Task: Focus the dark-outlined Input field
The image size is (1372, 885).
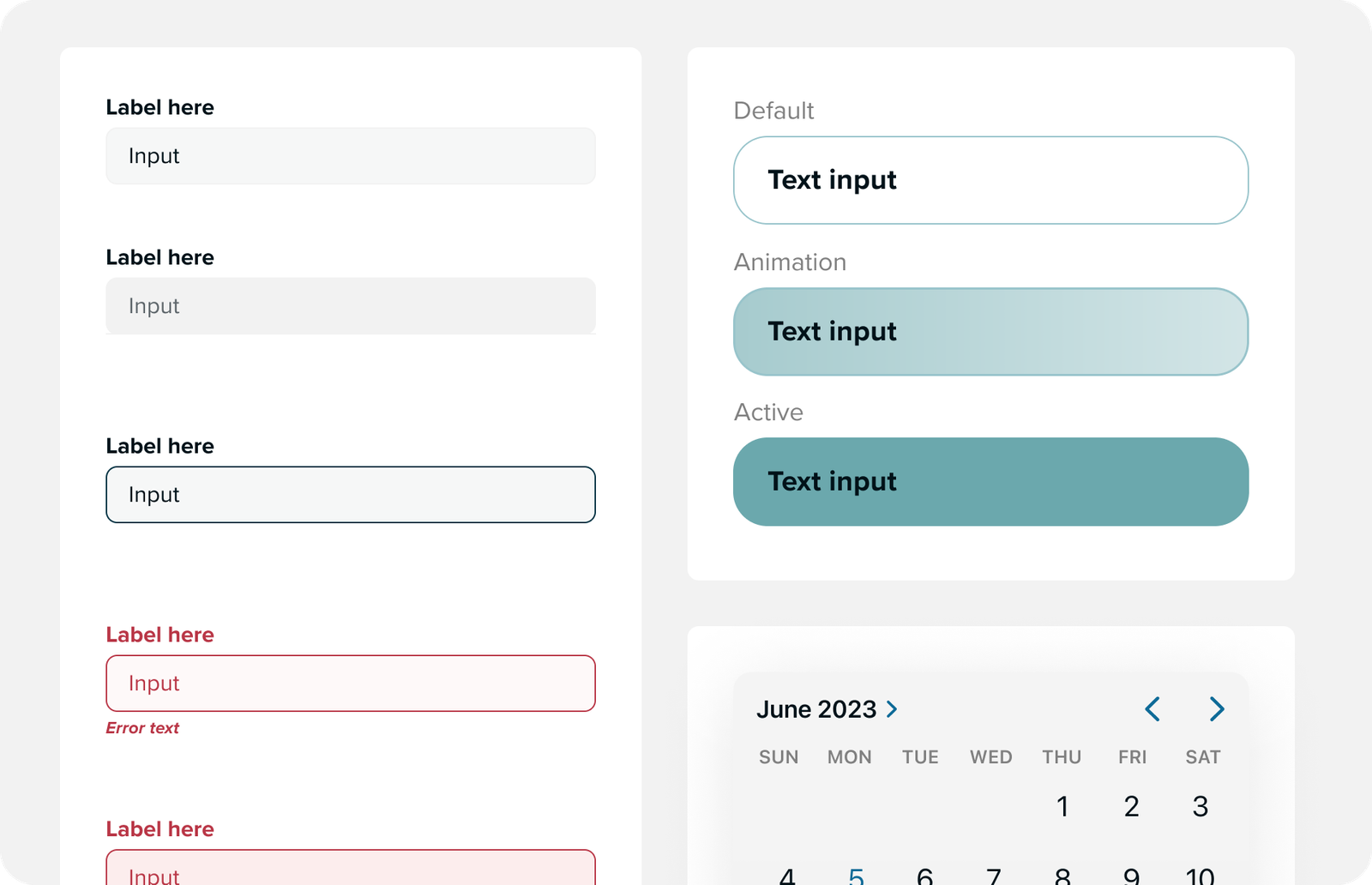Action: pos(350,495)
